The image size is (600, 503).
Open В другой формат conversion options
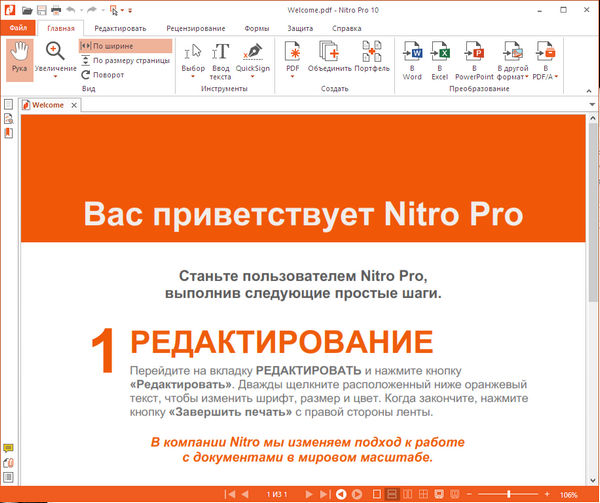[513, 60]
